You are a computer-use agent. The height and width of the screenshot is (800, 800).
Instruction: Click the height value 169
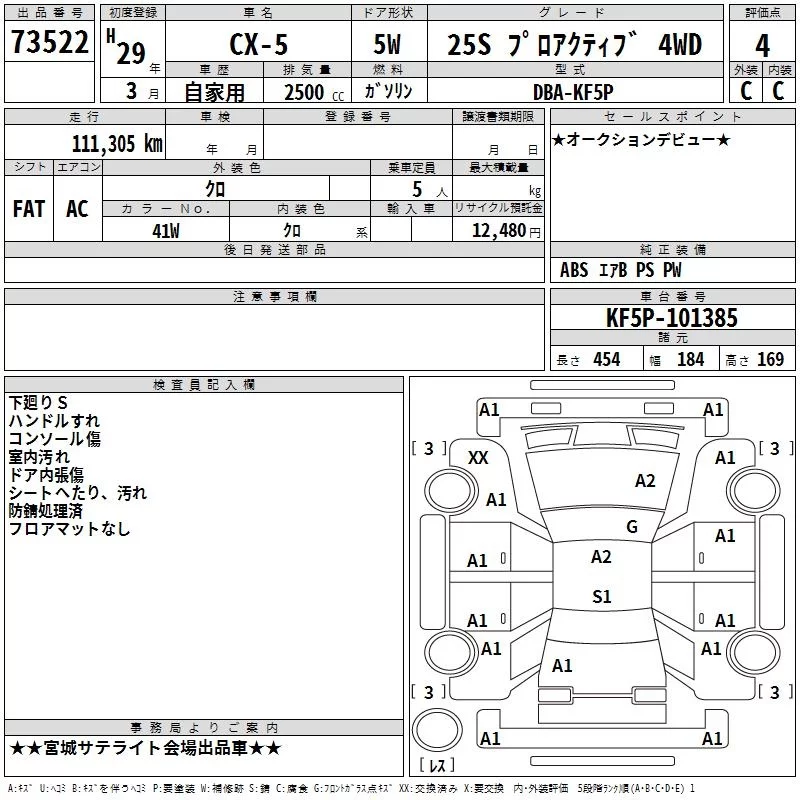(770, 359)
